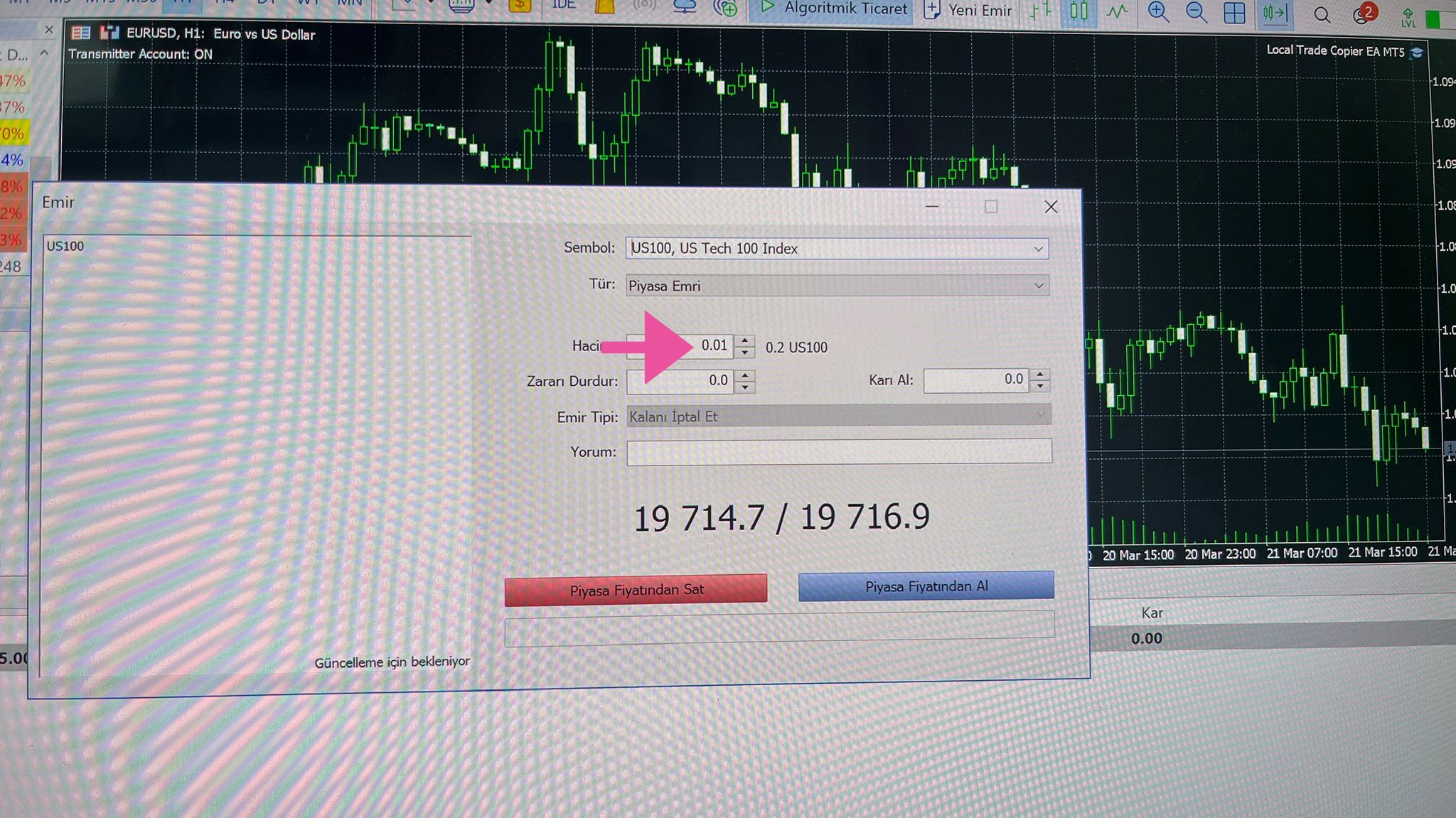This screenshot has width=1456, height=818.
Task: Click the Yeni Emir toolbar button
Action: [x=968, y=10]
